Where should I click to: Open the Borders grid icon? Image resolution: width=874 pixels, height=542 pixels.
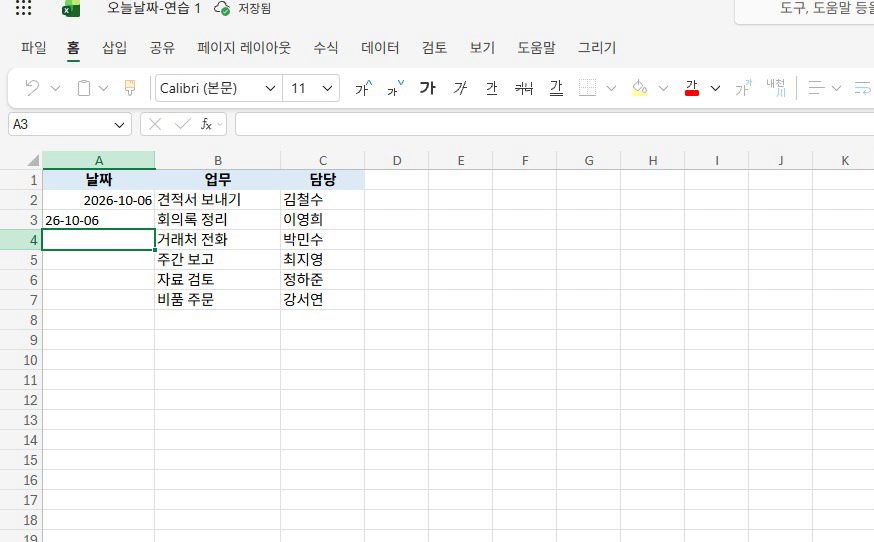point(587,88)
